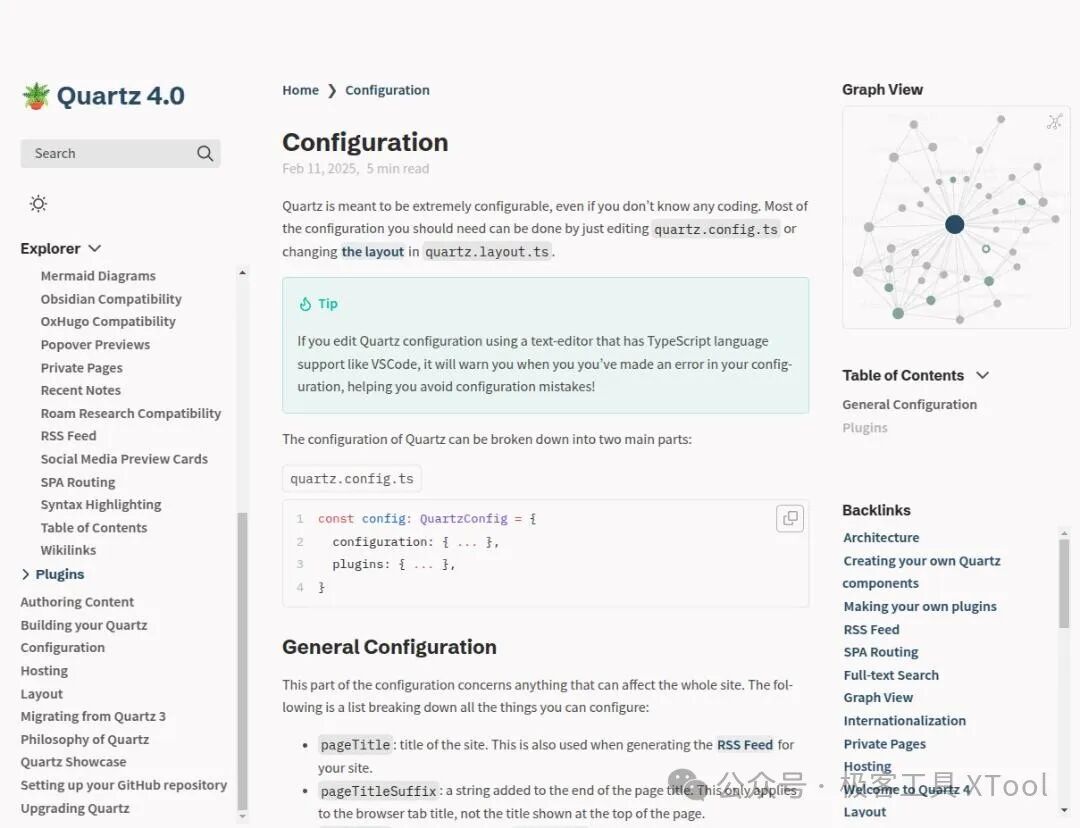The width and height of the screenshot is (1080, 828).
Task: Open the global graph view icon
Action: coord(1055,122)
